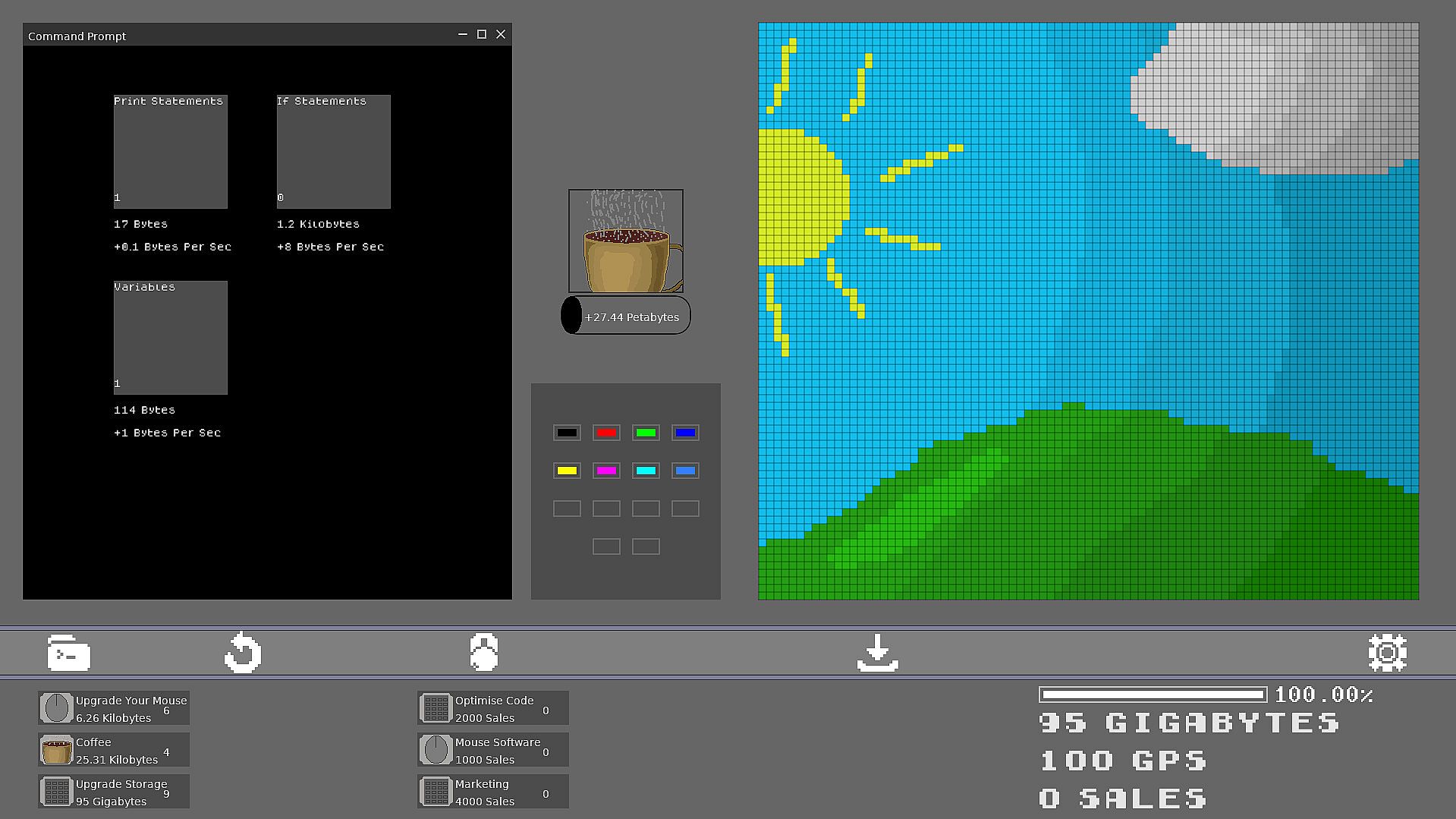Click the "17 Bytes" value
Image resolution: width=1456 pixels, height=819 pixels.
tap(140, 224)
